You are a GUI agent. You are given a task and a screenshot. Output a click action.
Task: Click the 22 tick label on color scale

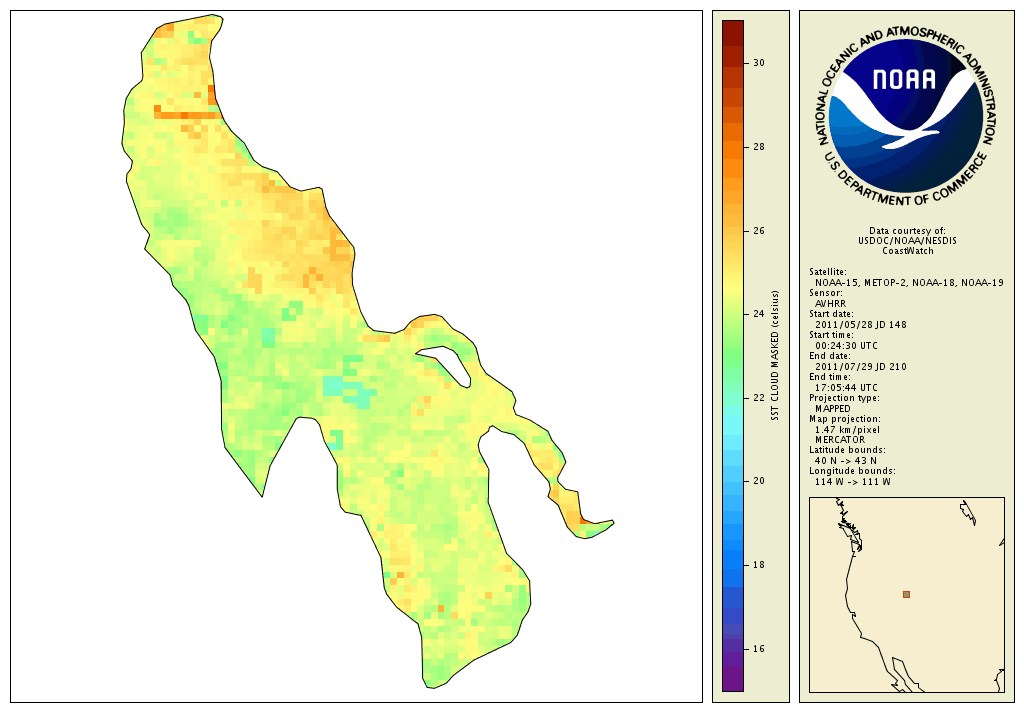[759, 398]
